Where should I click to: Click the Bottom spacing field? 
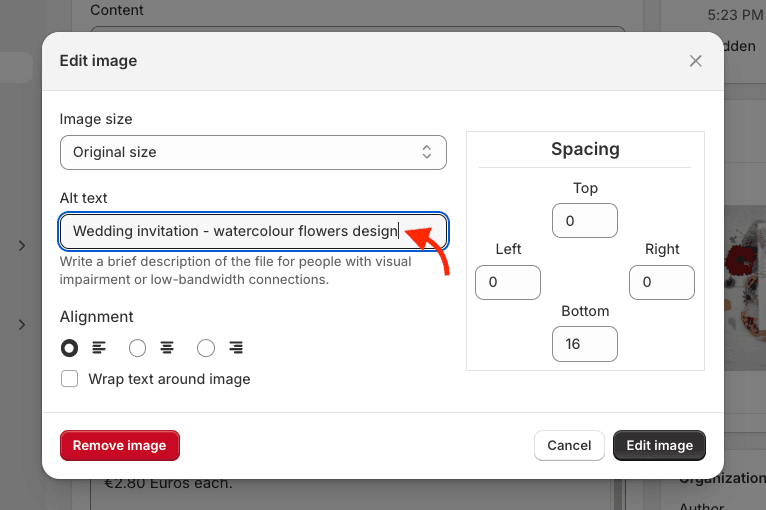coord(585,344)
